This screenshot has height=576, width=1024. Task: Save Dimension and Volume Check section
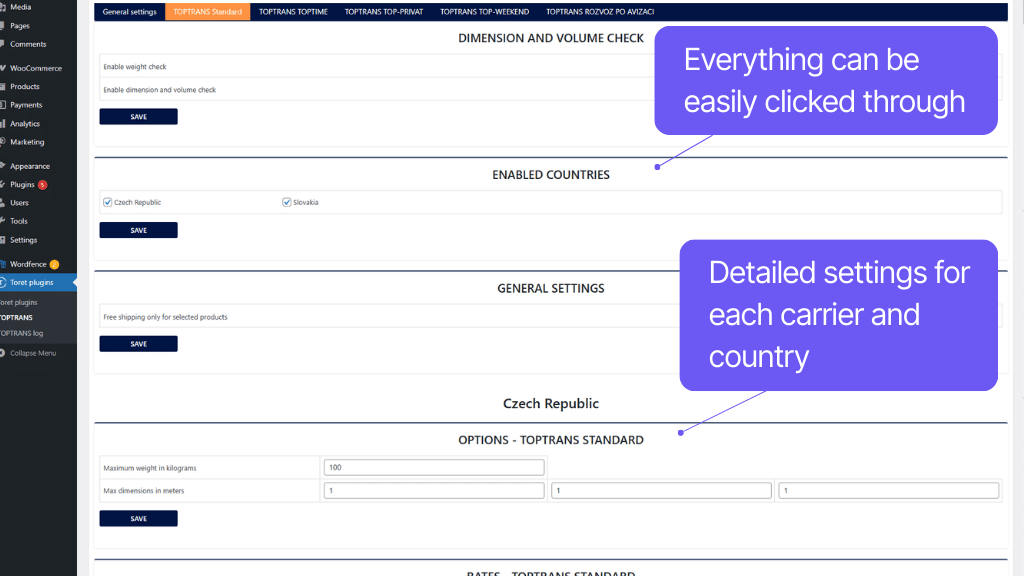(138, 117)
